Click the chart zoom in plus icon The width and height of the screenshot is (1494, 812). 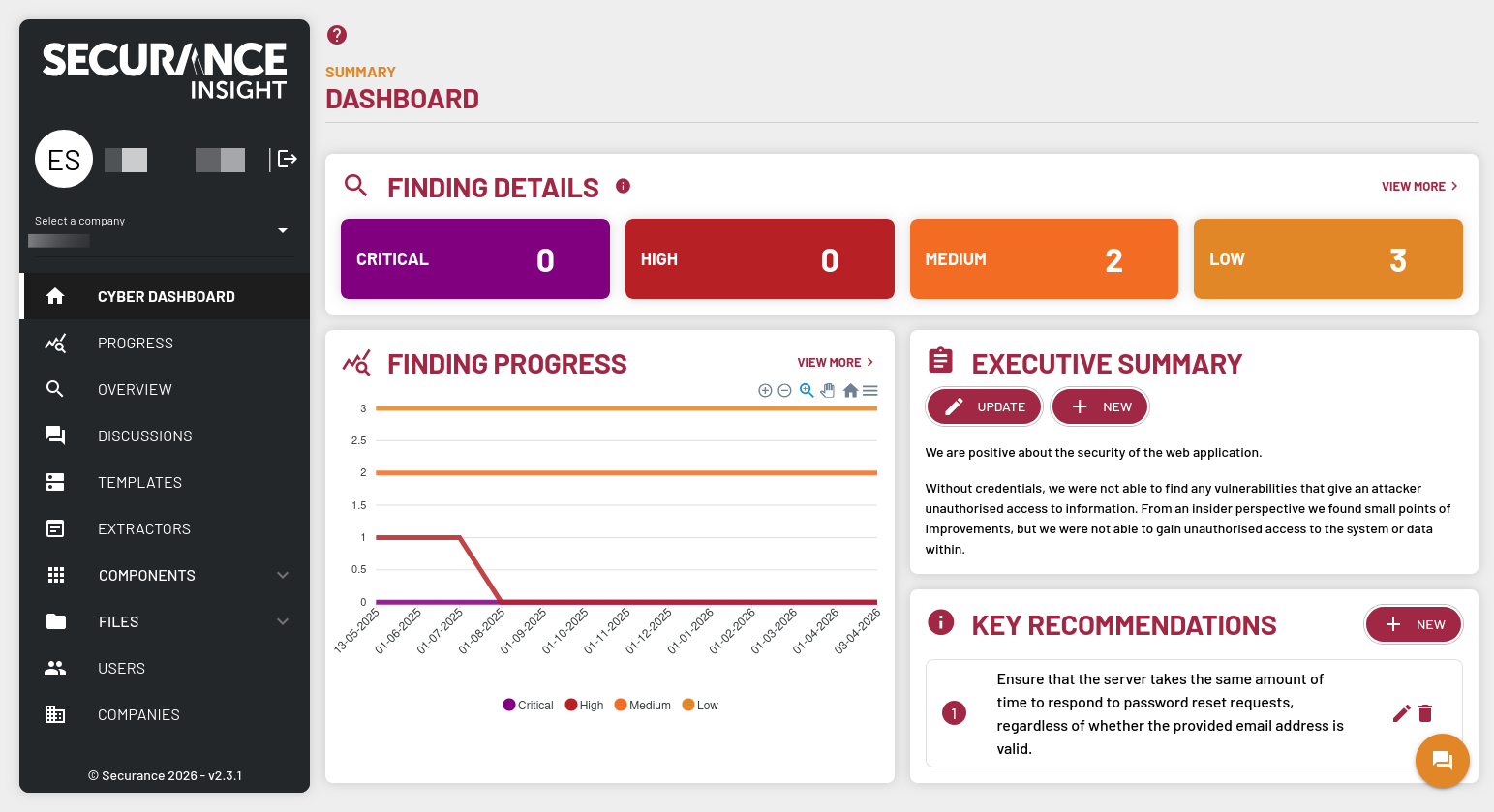[x=765, y=391]
